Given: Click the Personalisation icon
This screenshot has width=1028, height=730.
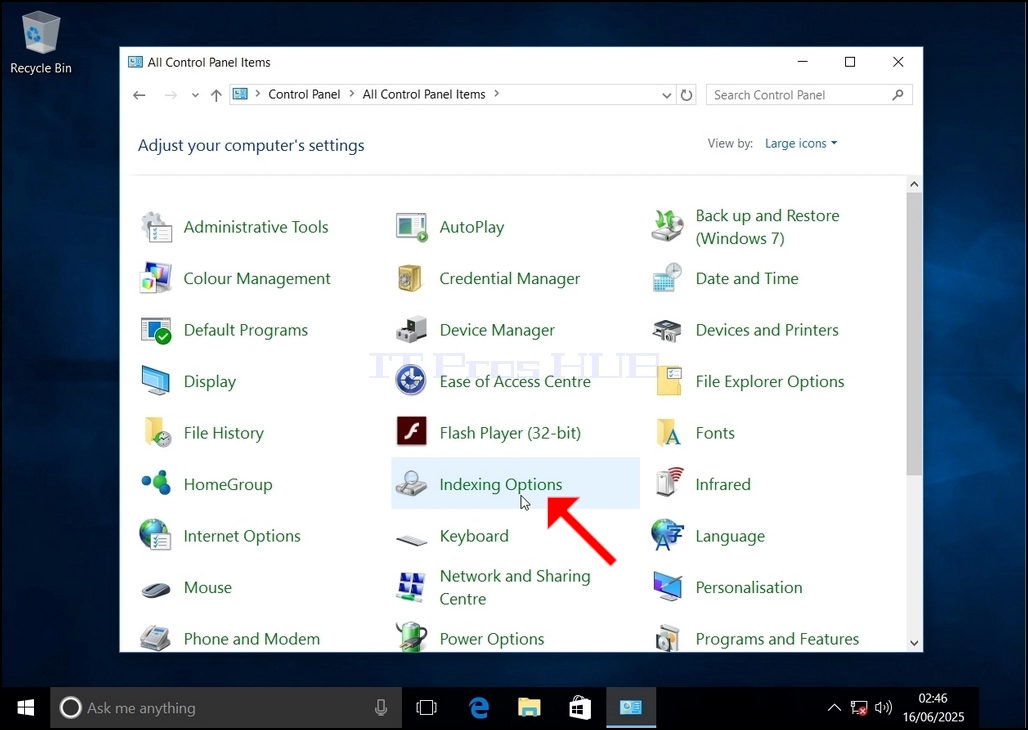Looking at the screenshot, I should tap(667, 586).
